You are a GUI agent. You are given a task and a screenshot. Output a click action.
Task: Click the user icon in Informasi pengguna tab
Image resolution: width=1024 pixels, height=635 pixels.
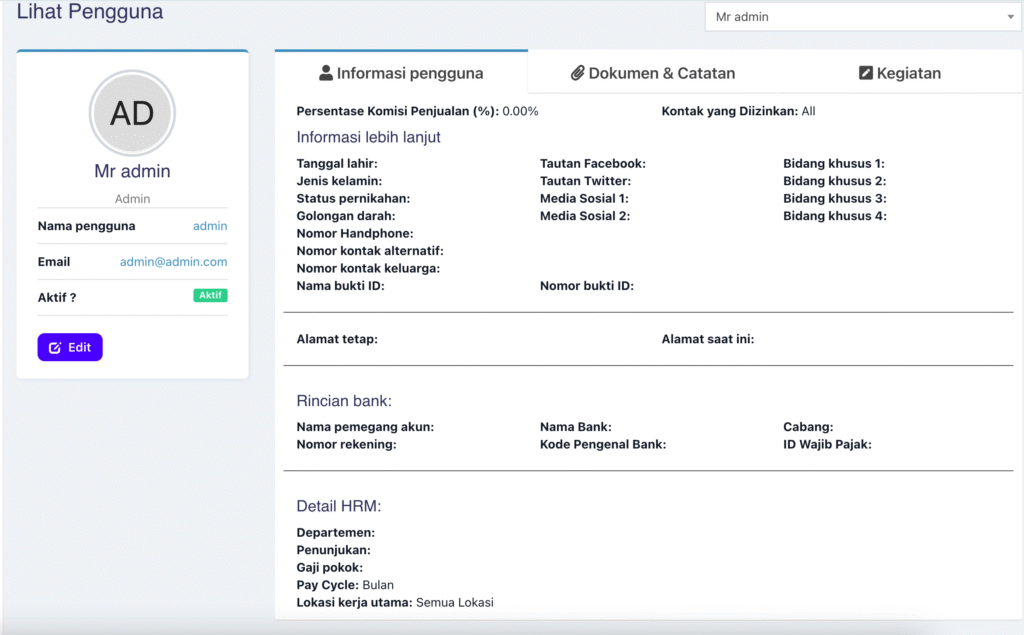(326, 73)
